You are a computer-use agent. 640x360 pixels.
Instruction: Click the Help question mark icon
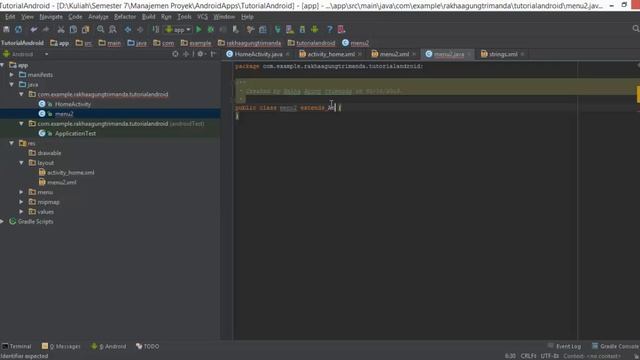(x=329, y=29)
